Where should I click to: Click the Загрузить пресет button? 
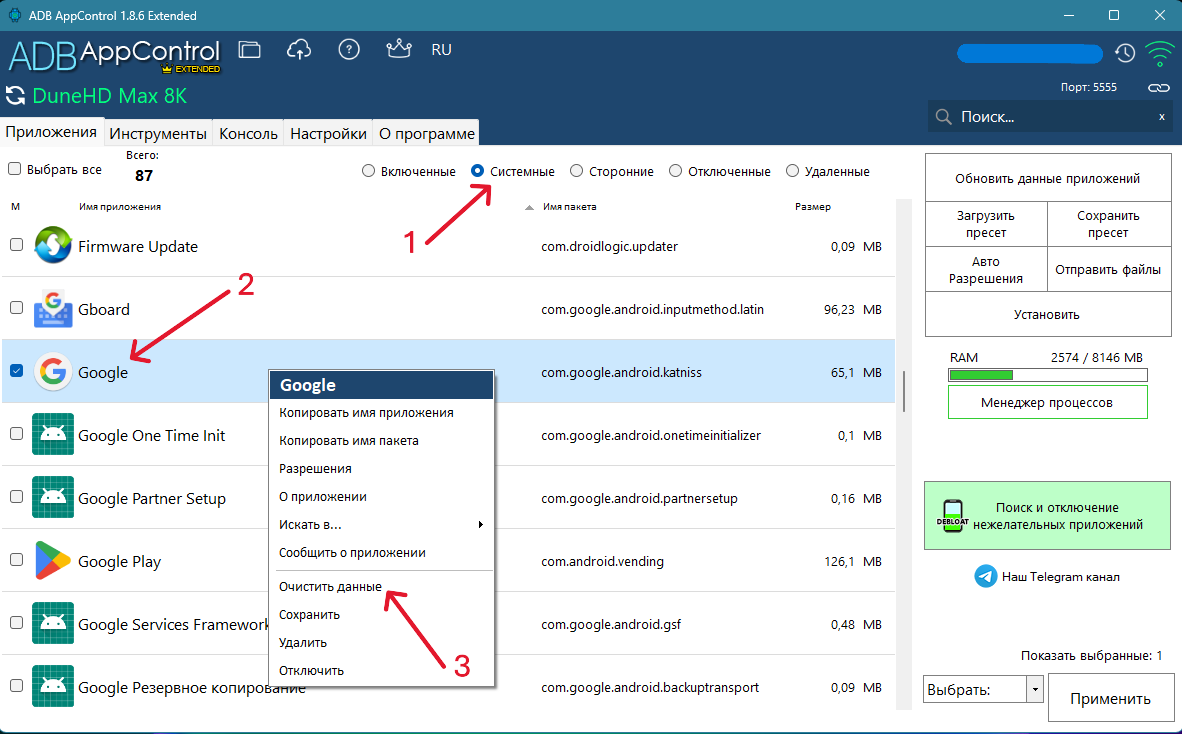click(x=986, y=224)
